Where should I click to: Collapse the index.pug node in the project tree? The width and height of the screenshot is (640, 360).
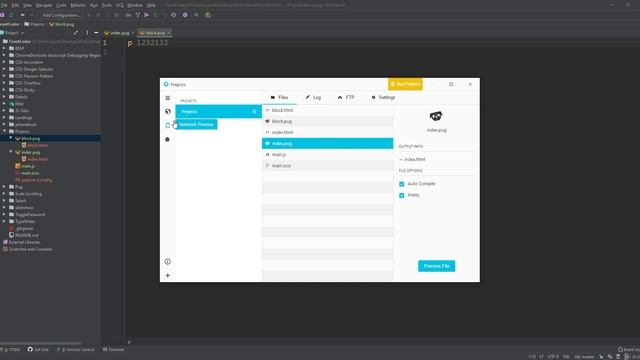(11, 152)
